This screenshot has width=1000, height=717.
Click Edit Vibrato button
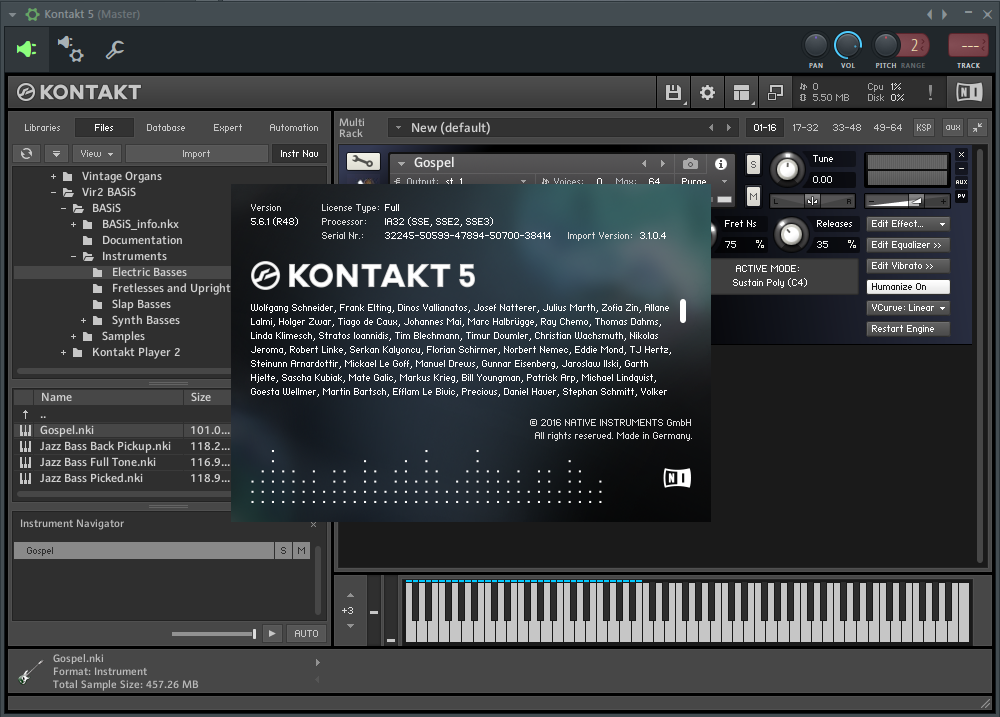[908, 266]
